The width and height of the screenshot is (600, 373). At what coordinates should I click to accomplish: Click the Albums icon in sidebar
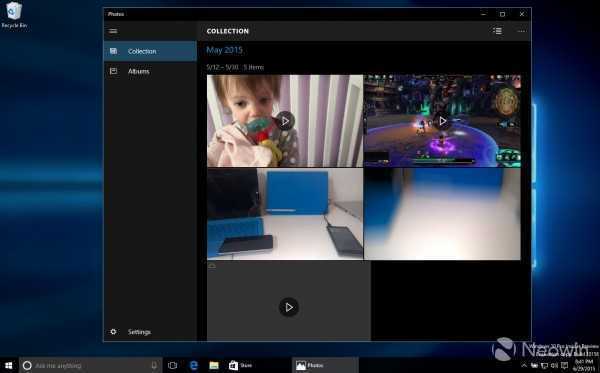(114, 71)
